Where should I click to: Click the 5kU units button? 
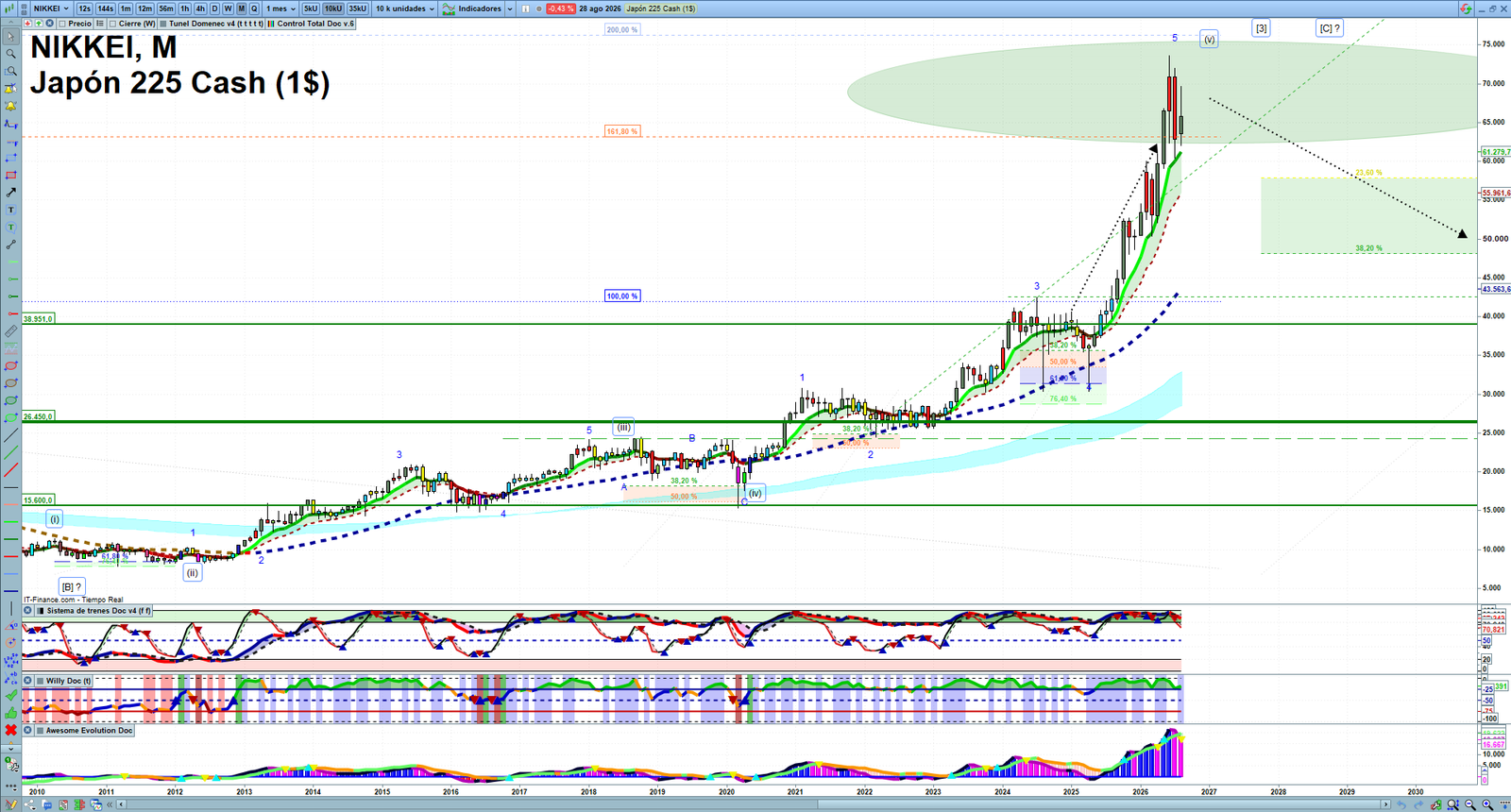pos(311,8)
